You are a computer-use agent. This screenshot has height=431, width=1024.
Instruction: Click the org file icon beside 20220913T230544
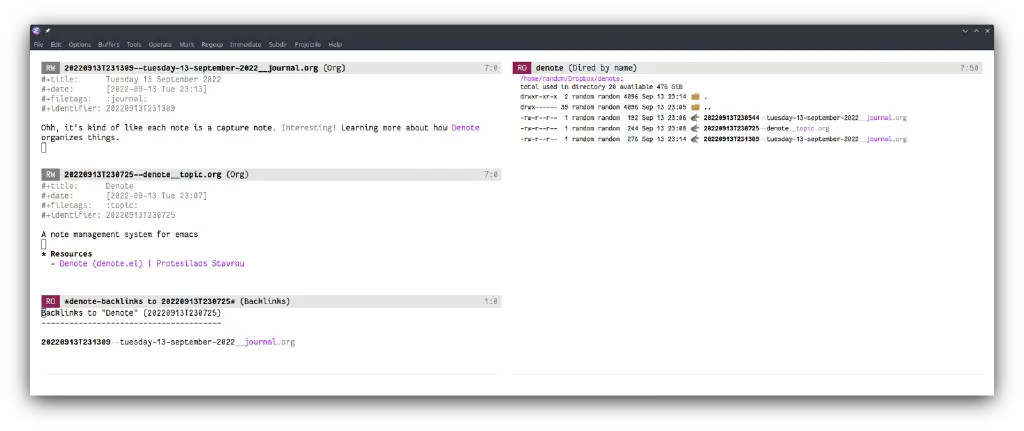[696, 118]
